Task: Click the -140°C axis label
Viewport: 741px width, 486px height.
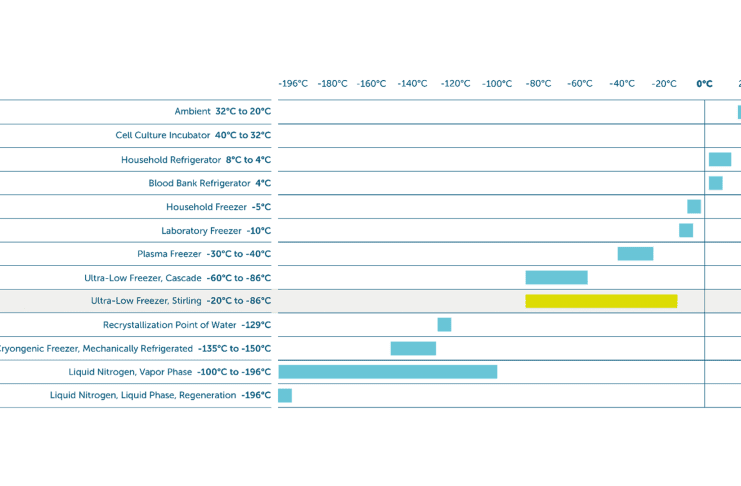Action: pos(412,84)
